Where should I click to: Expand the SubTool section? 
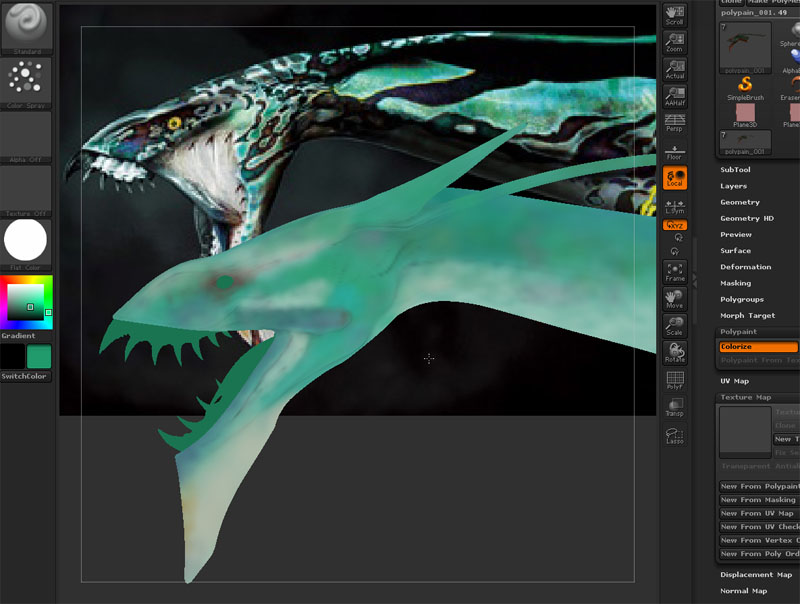[x=735, y=170]
